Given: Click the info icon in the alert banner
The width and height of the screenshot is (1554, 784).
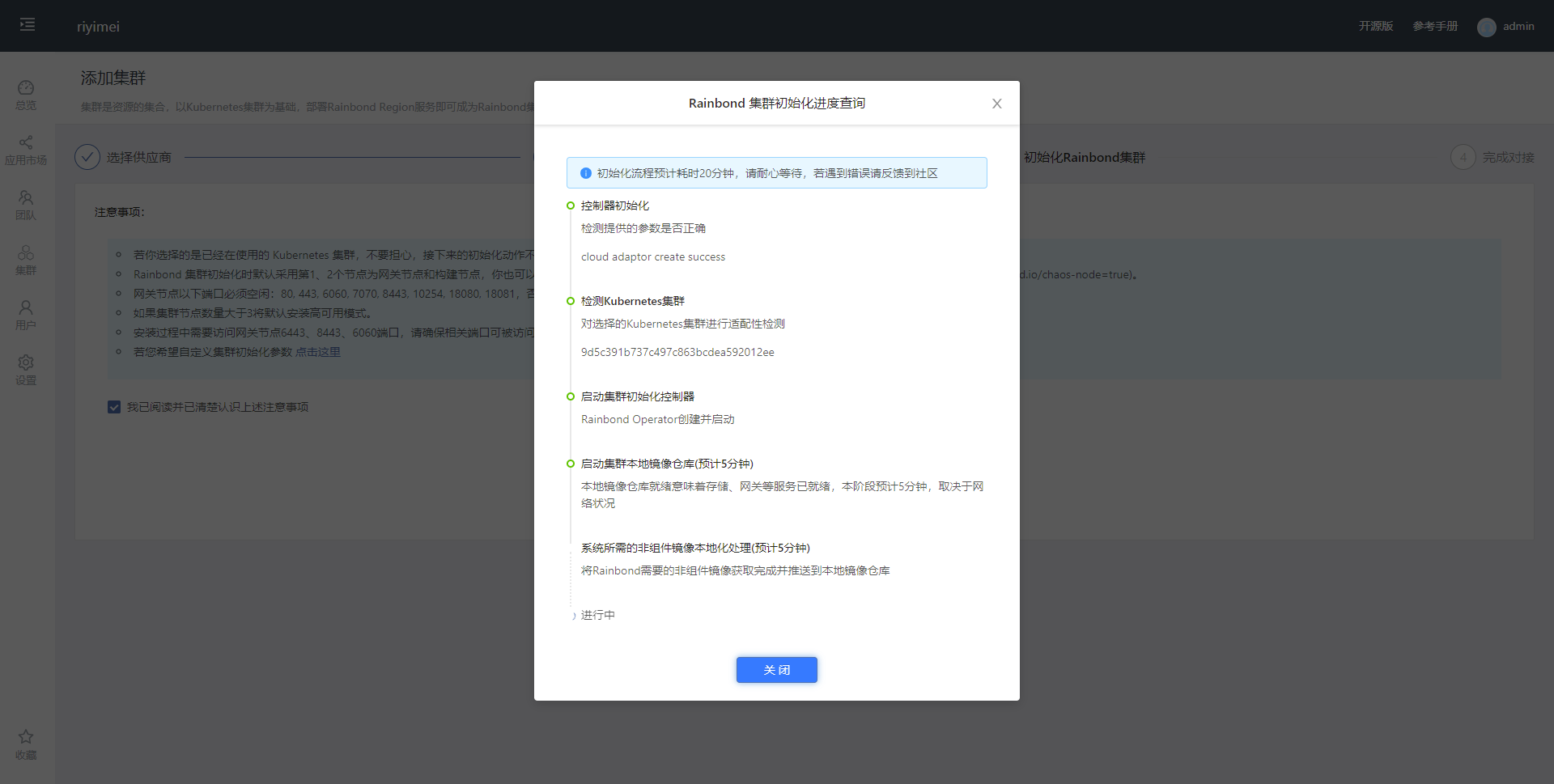Looking at the screenshot, I should (586, 173).
